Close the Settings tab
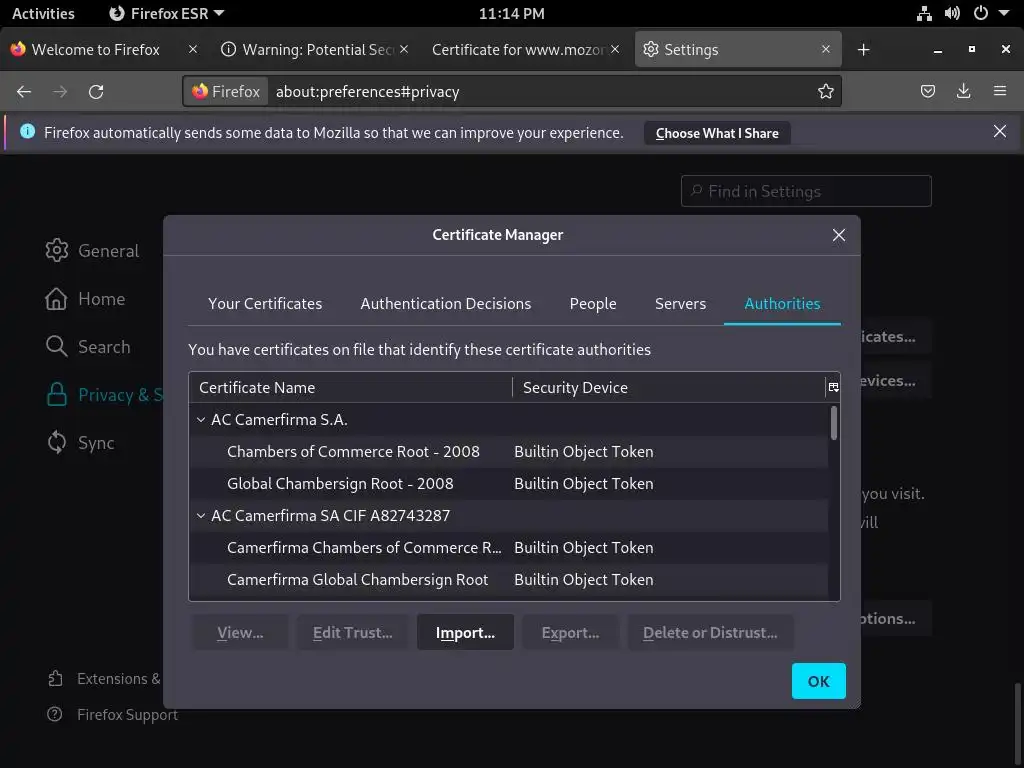The width and height of the screenshot is (1024, 768). 825,49
